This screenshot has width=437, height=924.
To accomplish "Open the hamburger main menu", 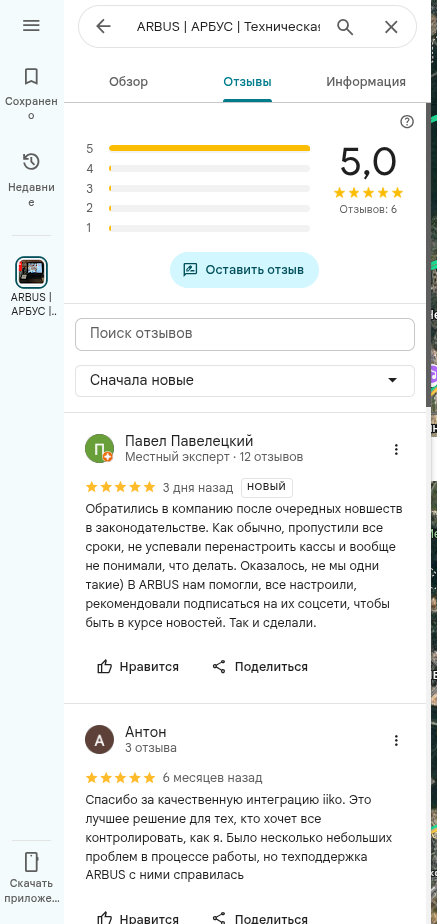I will [31, 25].
